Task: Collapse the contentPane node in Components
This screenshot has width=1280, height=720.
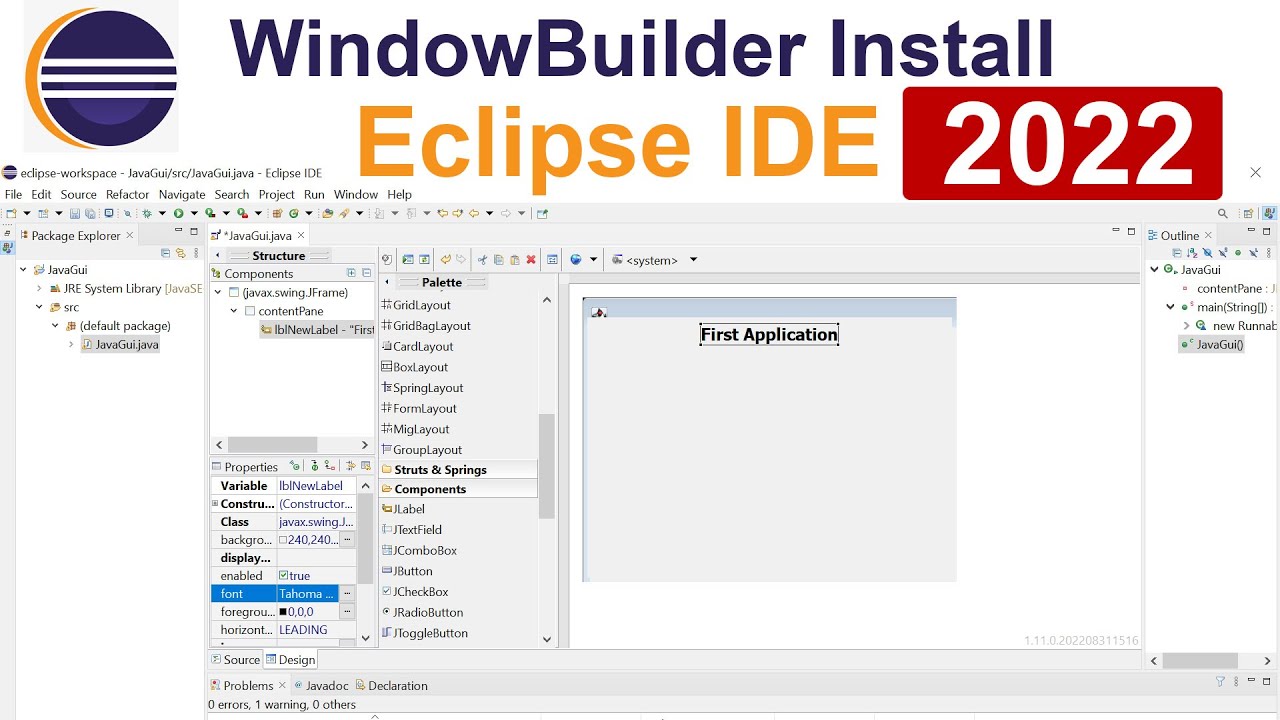Action: 234,311
